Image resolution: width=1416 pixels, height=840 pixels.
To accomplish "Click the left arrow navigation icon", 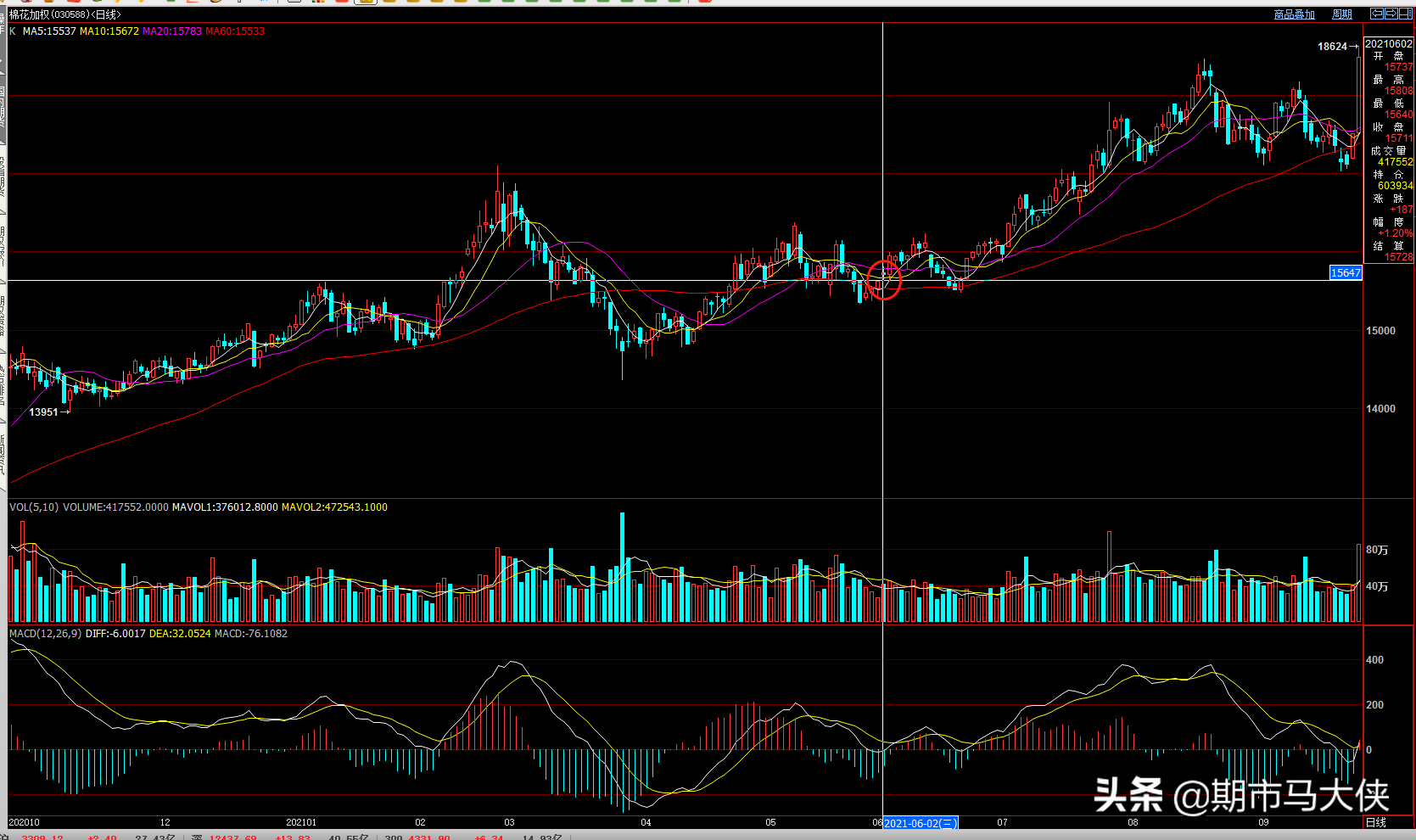I will 1377,14.
